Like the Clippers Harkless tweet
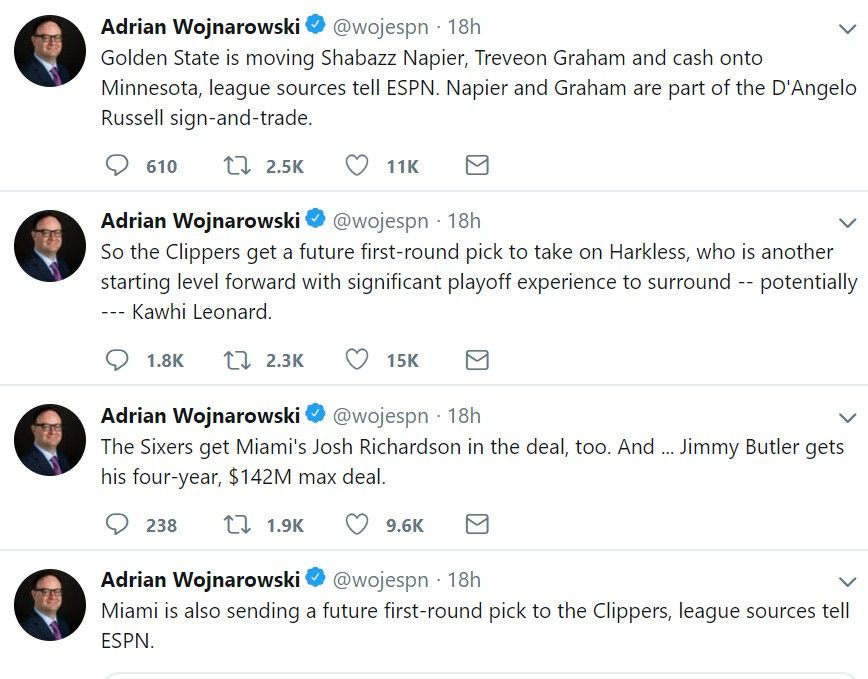 tap(357, 360)
